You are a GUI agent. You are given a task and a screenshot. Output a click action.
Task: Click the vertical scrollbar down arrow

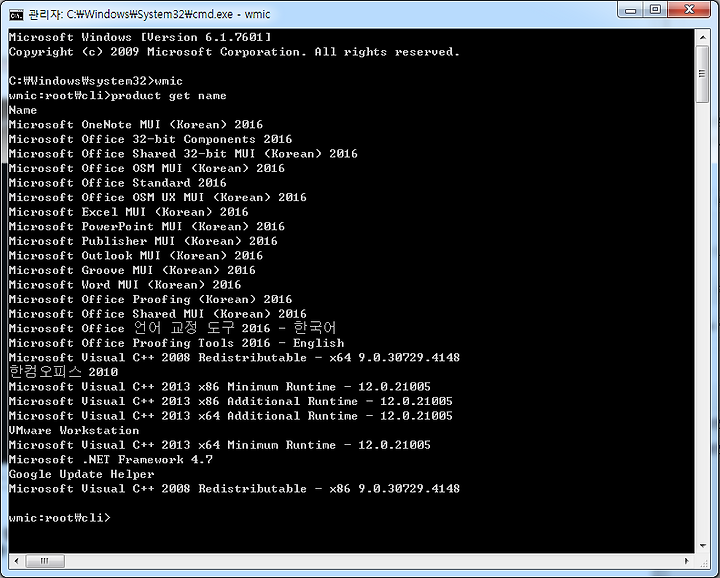coord(702,546)
